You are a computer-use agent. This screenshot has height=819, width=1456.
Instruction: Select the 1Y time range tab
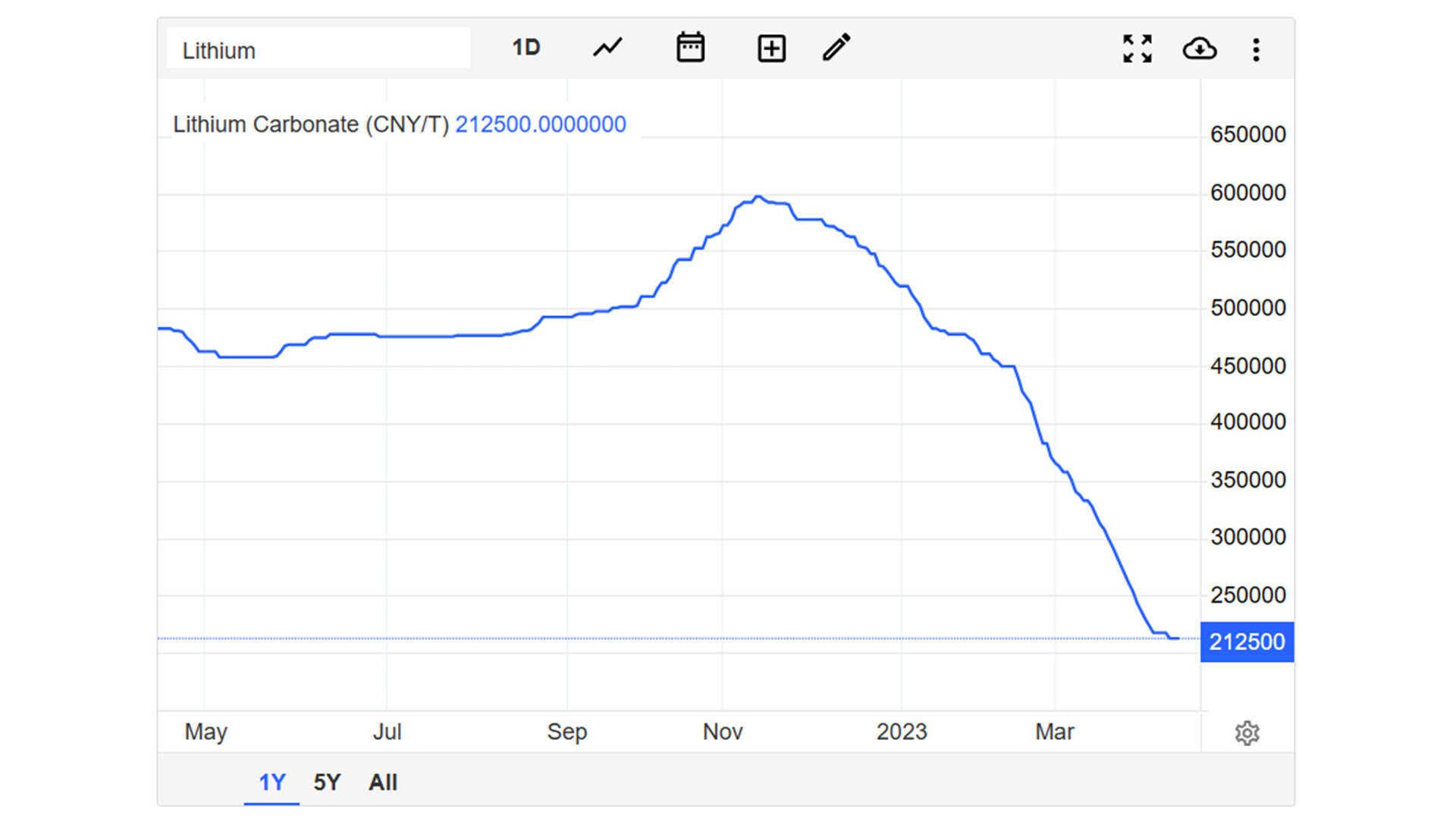click(272, 782)
